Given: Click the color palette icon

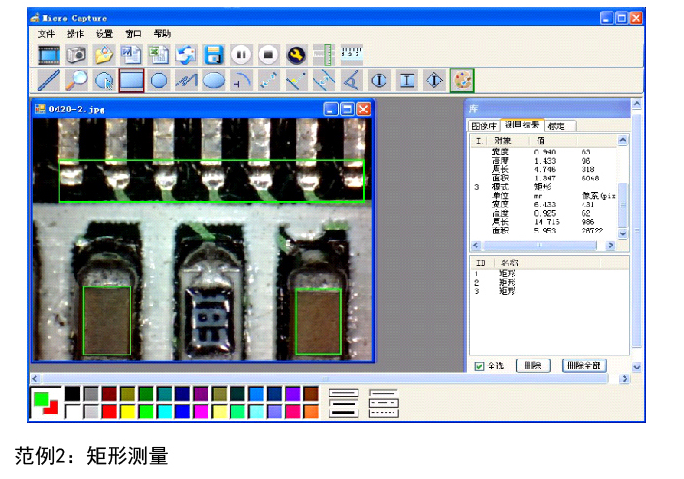Looking at the screenshot, I should coord(462,80).
